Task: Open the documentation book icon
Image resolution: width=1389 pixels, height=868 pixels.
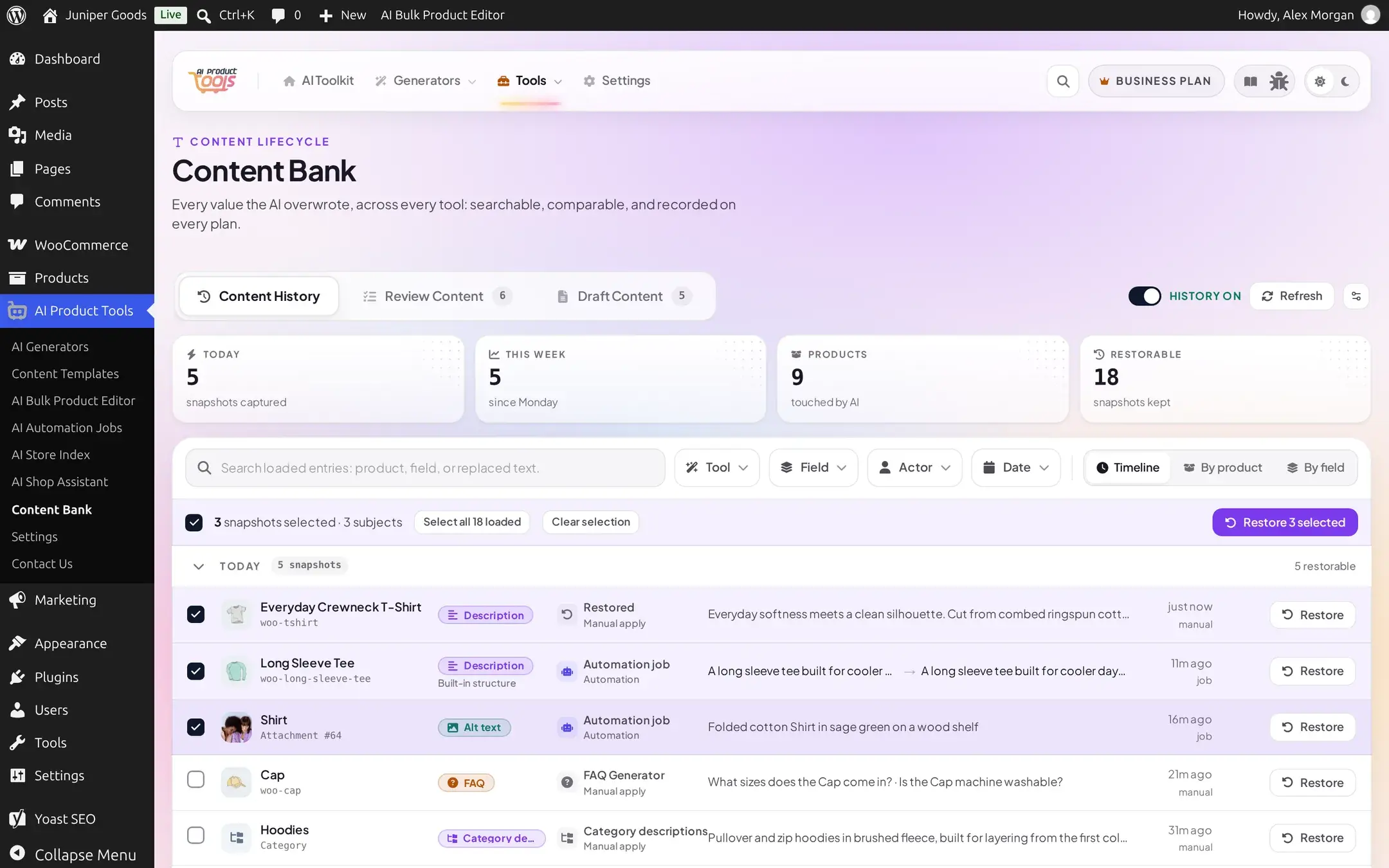Action: (x=1250, y=81)
